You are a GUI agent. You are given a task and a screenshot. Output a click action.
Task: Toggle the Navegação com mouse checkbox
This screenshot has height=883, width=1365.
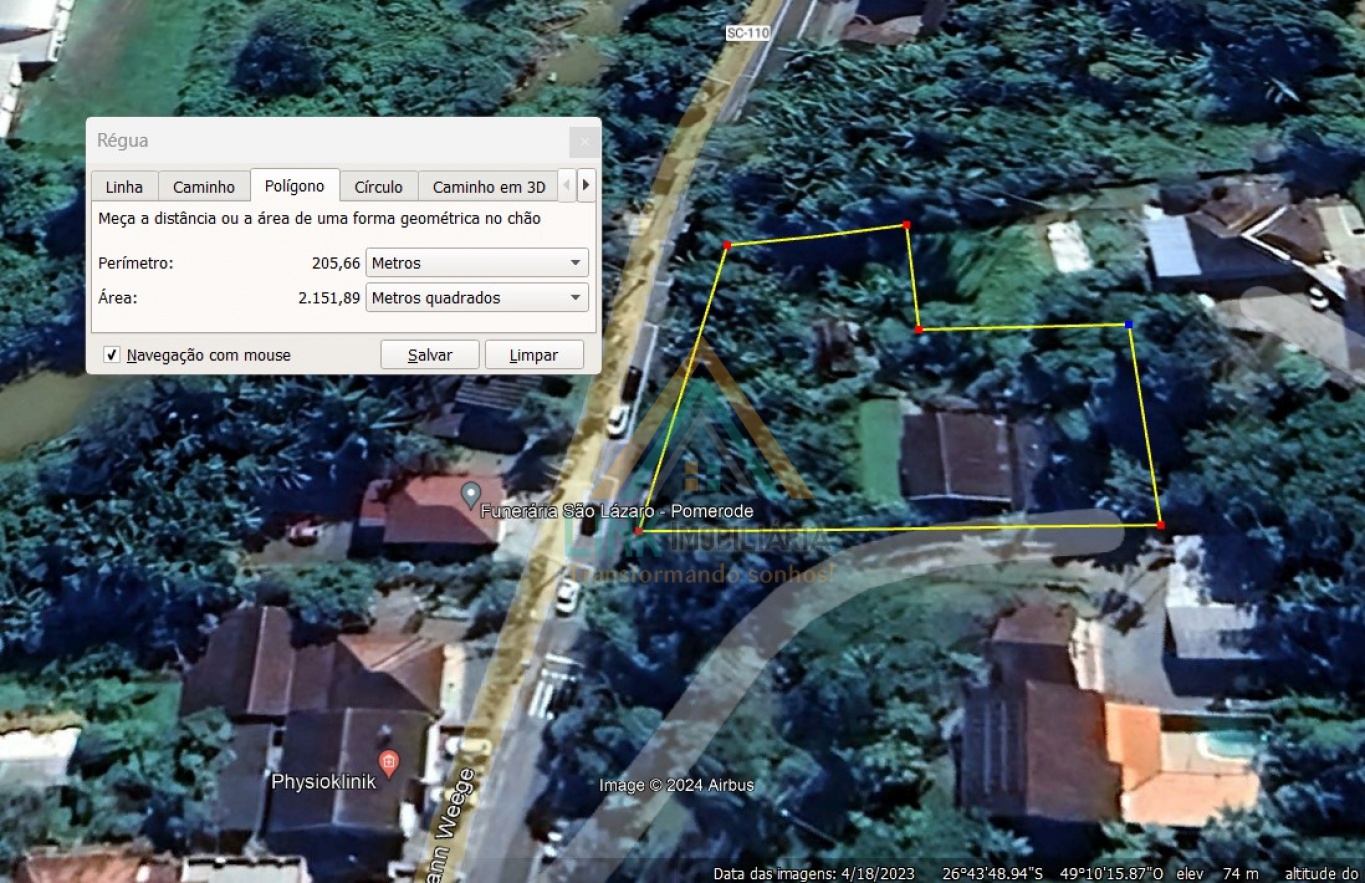pos(112,355)
